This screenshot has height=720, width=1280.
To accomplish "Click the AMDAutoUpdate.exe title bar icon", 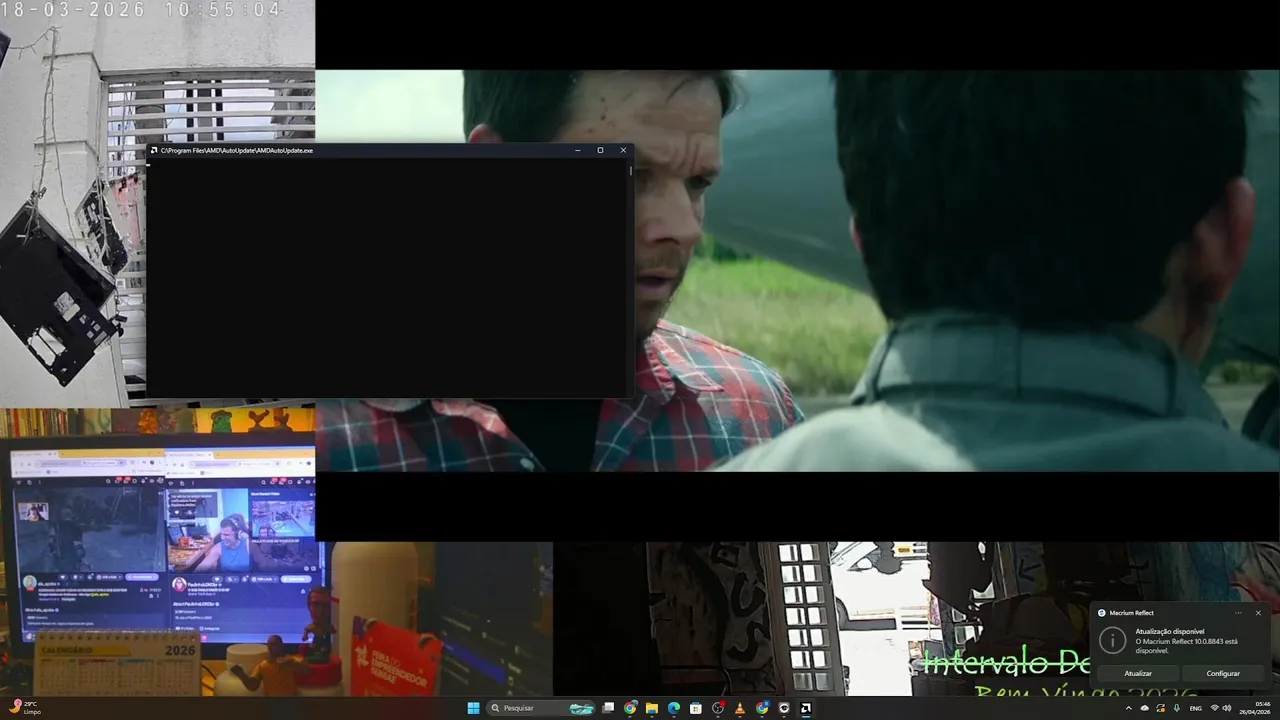I will coord(154,150).
